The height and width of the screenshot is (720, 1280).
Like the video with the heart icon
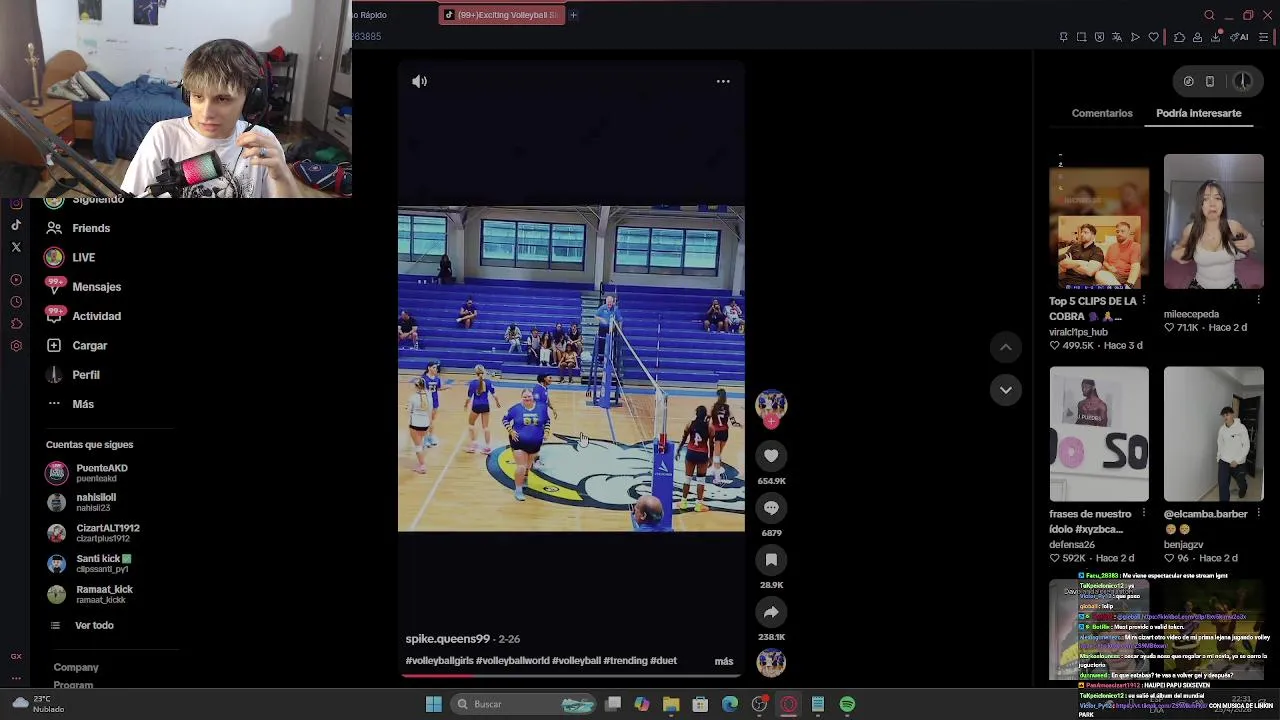[771, 456]
